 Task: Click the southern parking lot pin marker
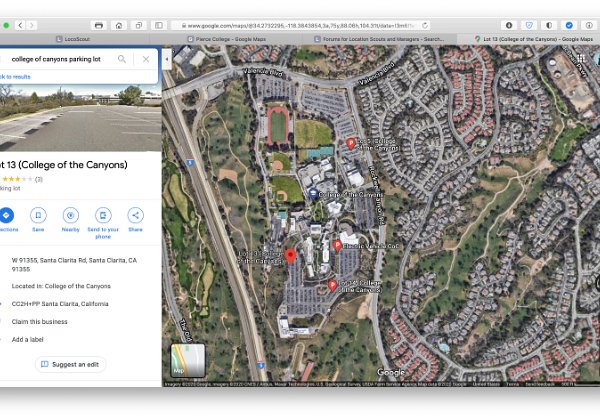(x=333, y=285)
